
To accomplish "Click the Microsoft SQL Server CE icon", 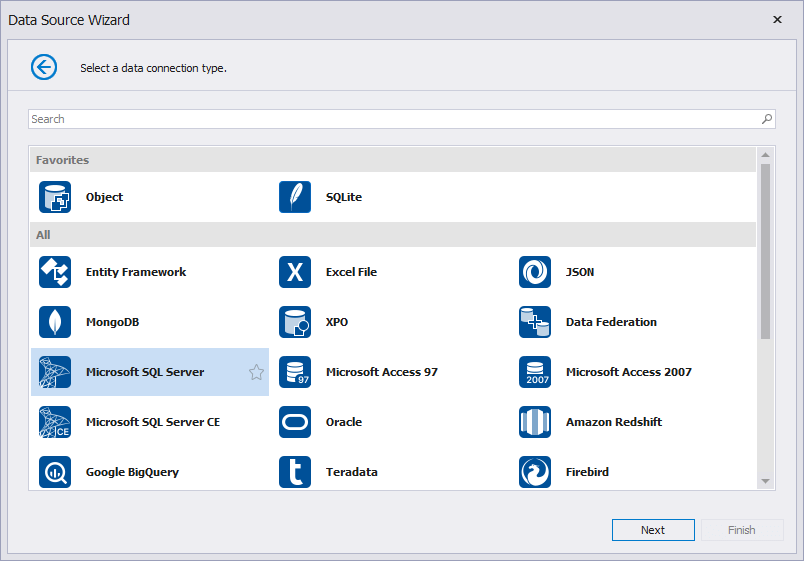I will click(x=55, y=422).
